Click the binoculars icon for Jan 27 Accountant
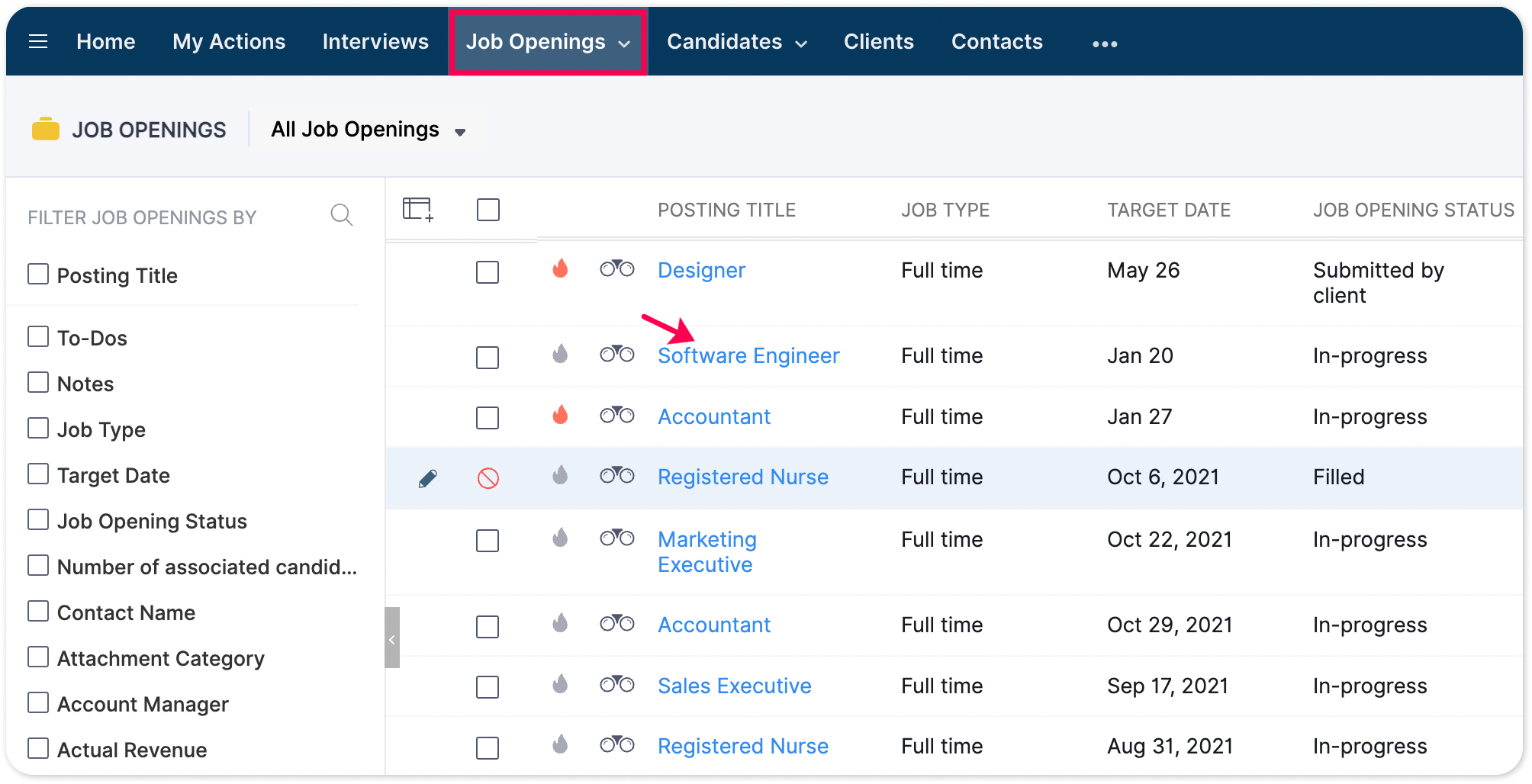This screenshot has height=784, width=1532. tap(617, 415)
